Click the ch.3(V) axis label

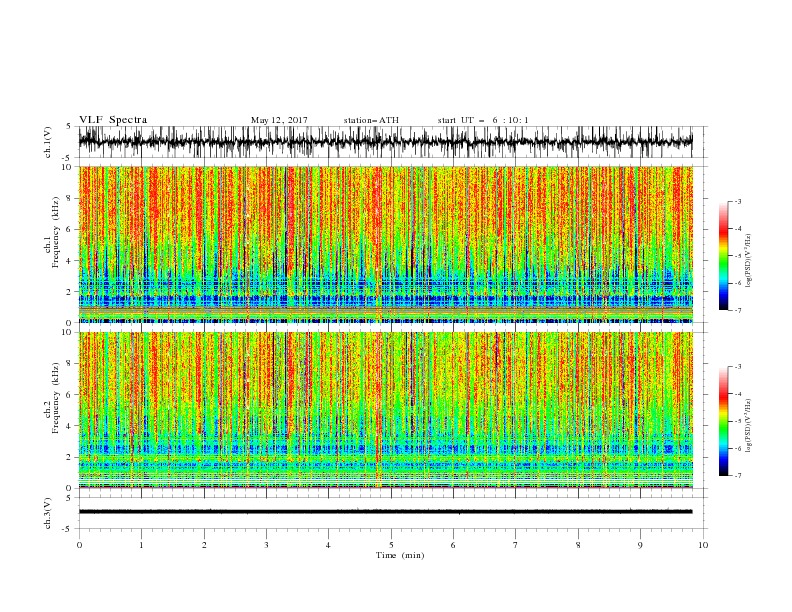(x=48, y=513)
